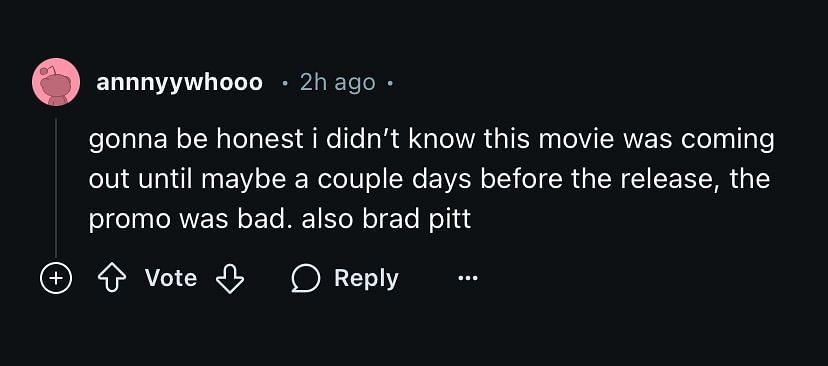
Task: Collapse the thread via the vertical thread line
Action: click(x=55, y=186)
